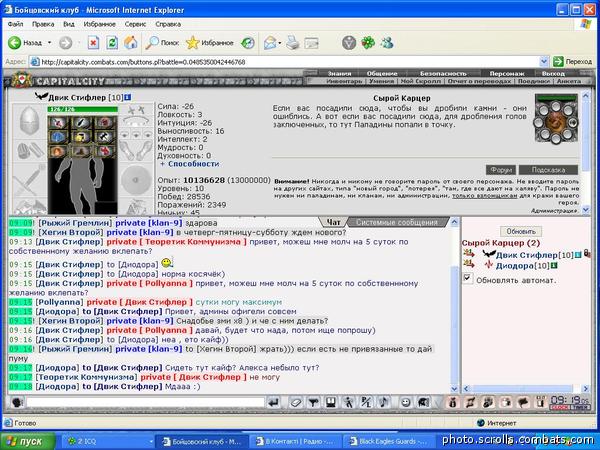Open the пуск Start button

click(x=28, y=441)
